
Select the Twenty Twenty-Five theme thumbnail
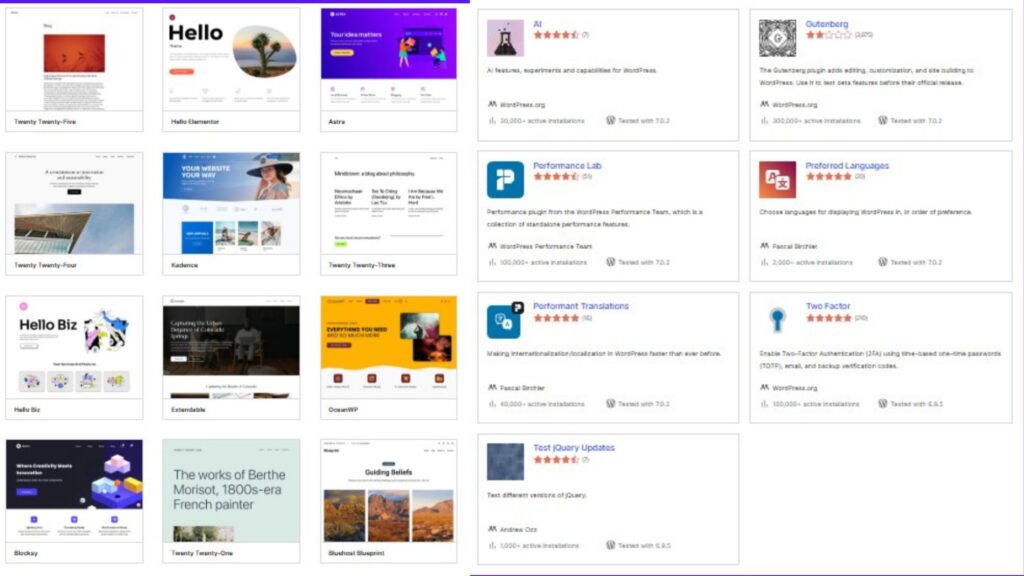coord(74,59)
